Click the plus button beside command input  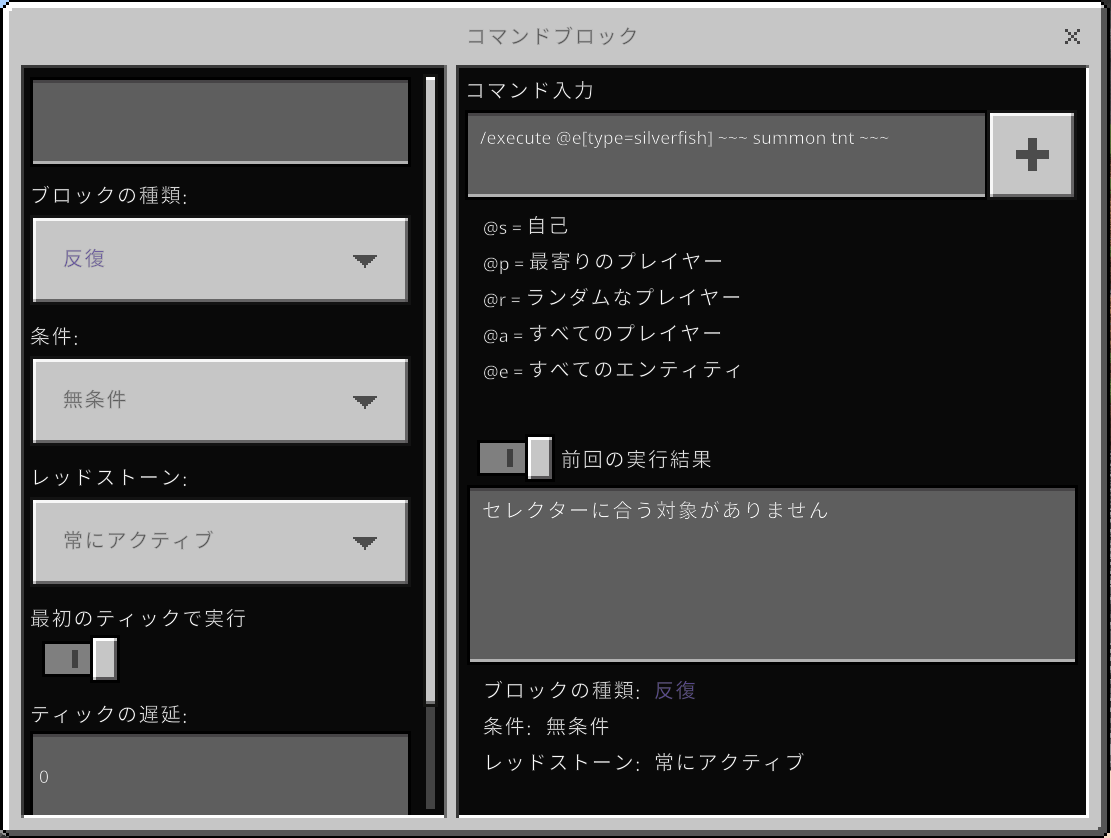tap(1031, 155)
